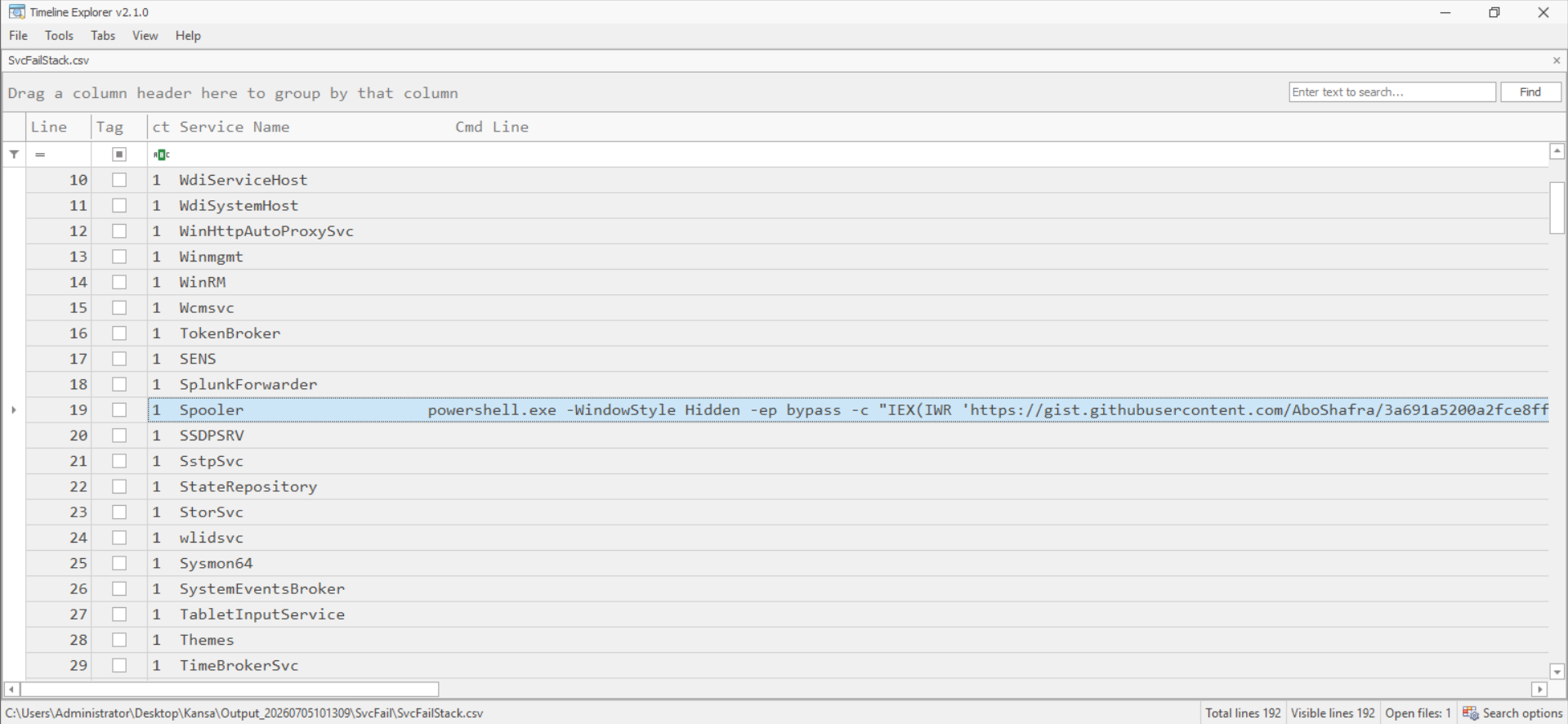Image resolution: width=1568 pixels, height=724 pixels.
Task: Click the Search options icon in the status bar
Action: point(1470,713)
